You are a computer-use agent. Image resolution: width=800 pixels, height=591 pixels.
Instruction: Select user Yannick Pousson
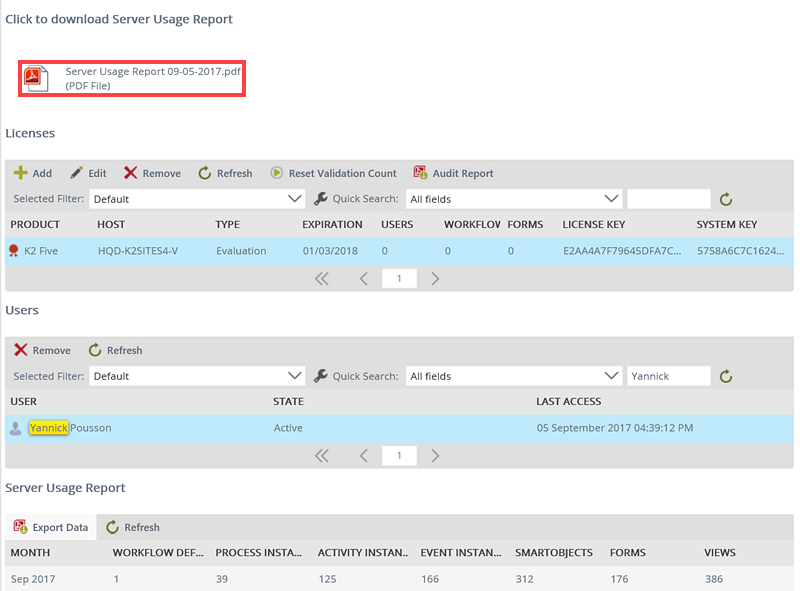(70, 428)
